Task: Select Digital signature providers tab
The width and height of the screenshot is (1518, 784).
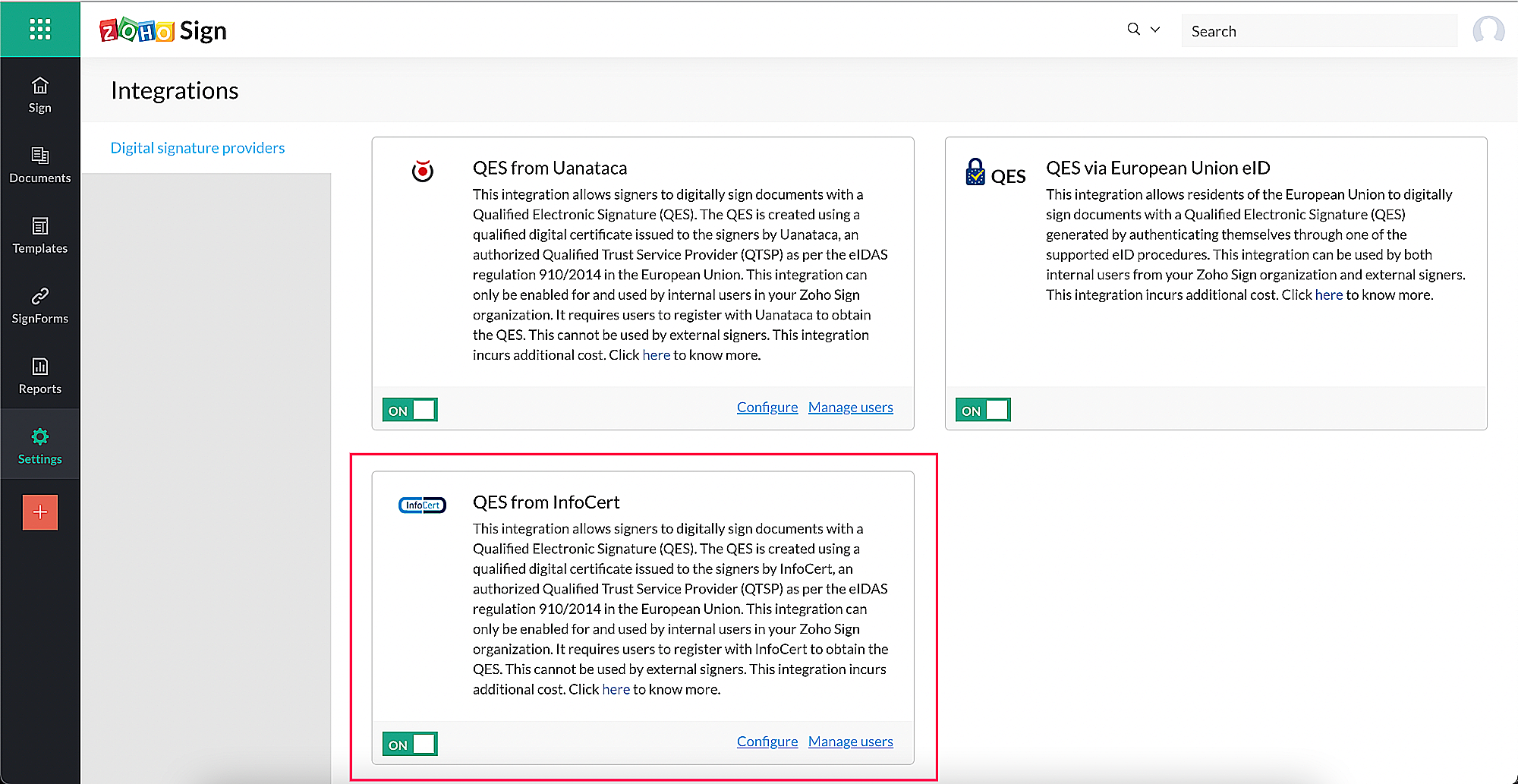Action: point(197,148)
